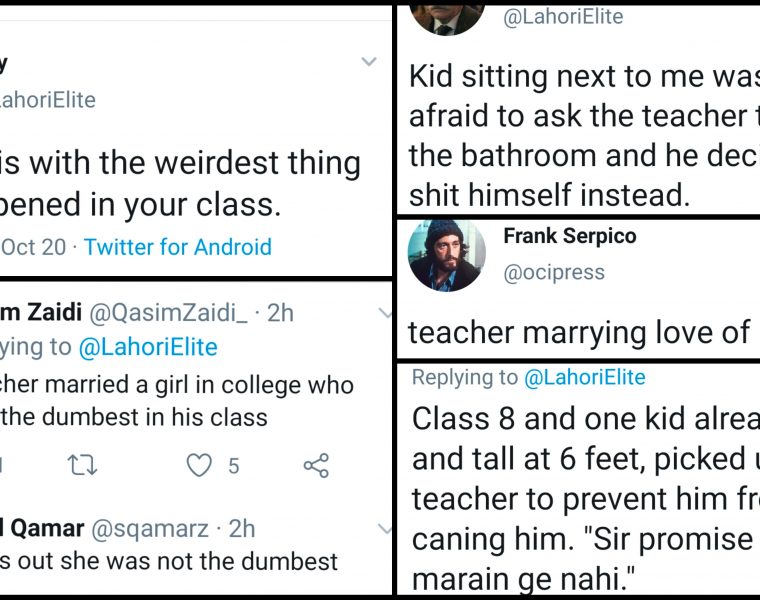This screenshot has width=760, height=600.
Task: Share Qasim Zaidi's tweet
Action: click(x=316, y=465)
